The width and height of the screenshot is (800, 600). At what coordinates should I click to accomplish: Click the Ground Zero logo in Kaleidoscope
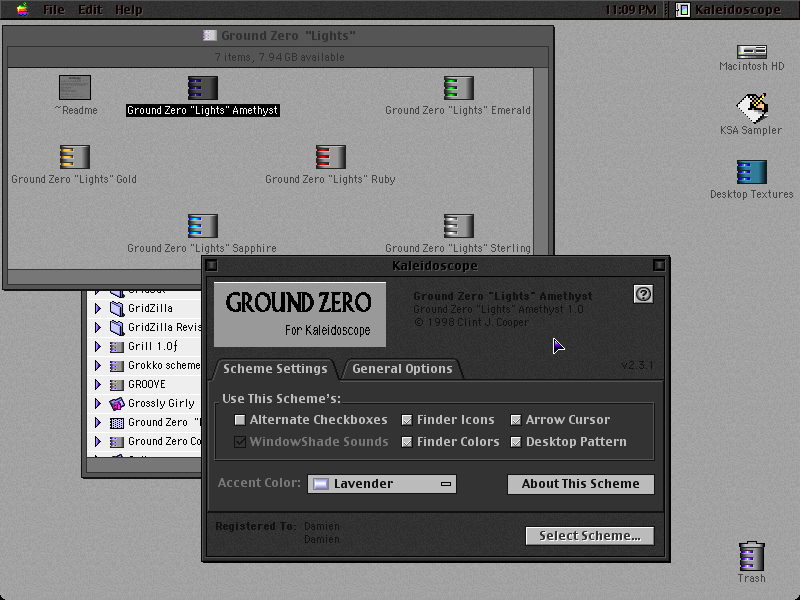(x=299, y=314)
